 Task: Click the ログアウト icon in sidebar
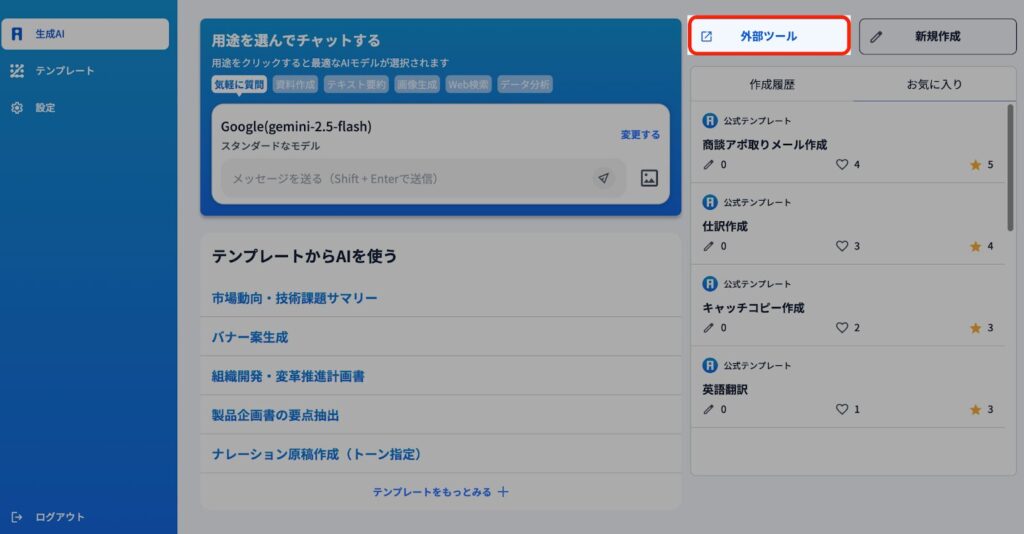coord(17,517)
